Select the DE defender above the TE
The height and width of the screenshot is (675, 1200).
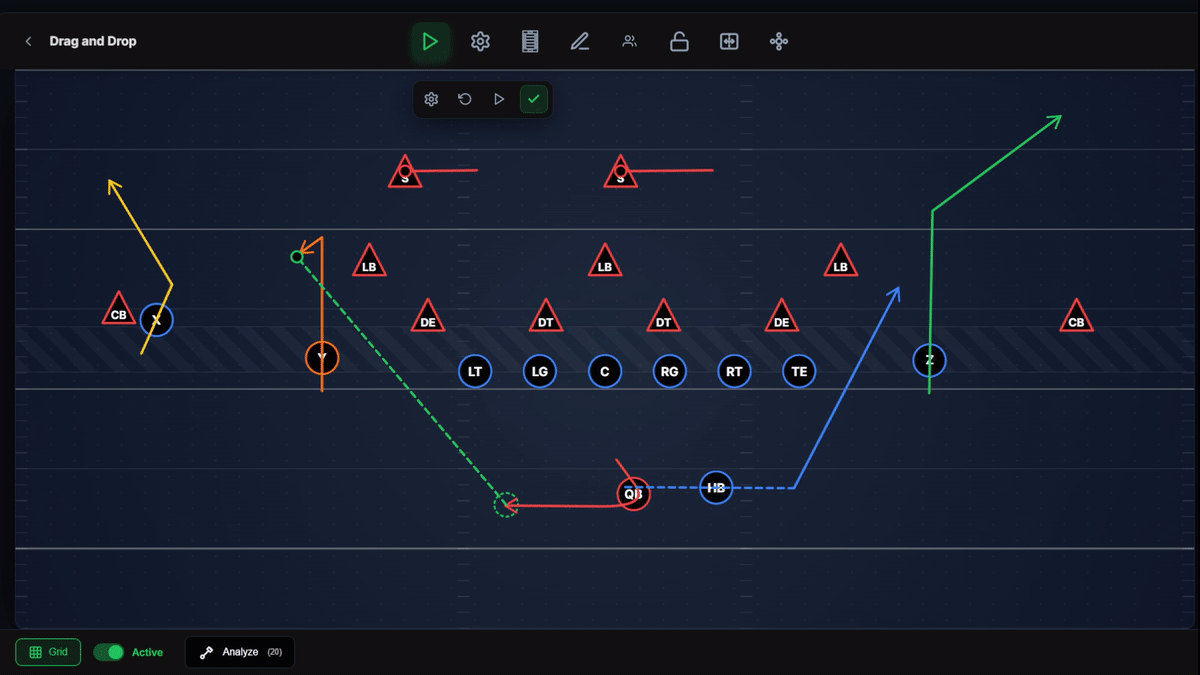(782, 318)
